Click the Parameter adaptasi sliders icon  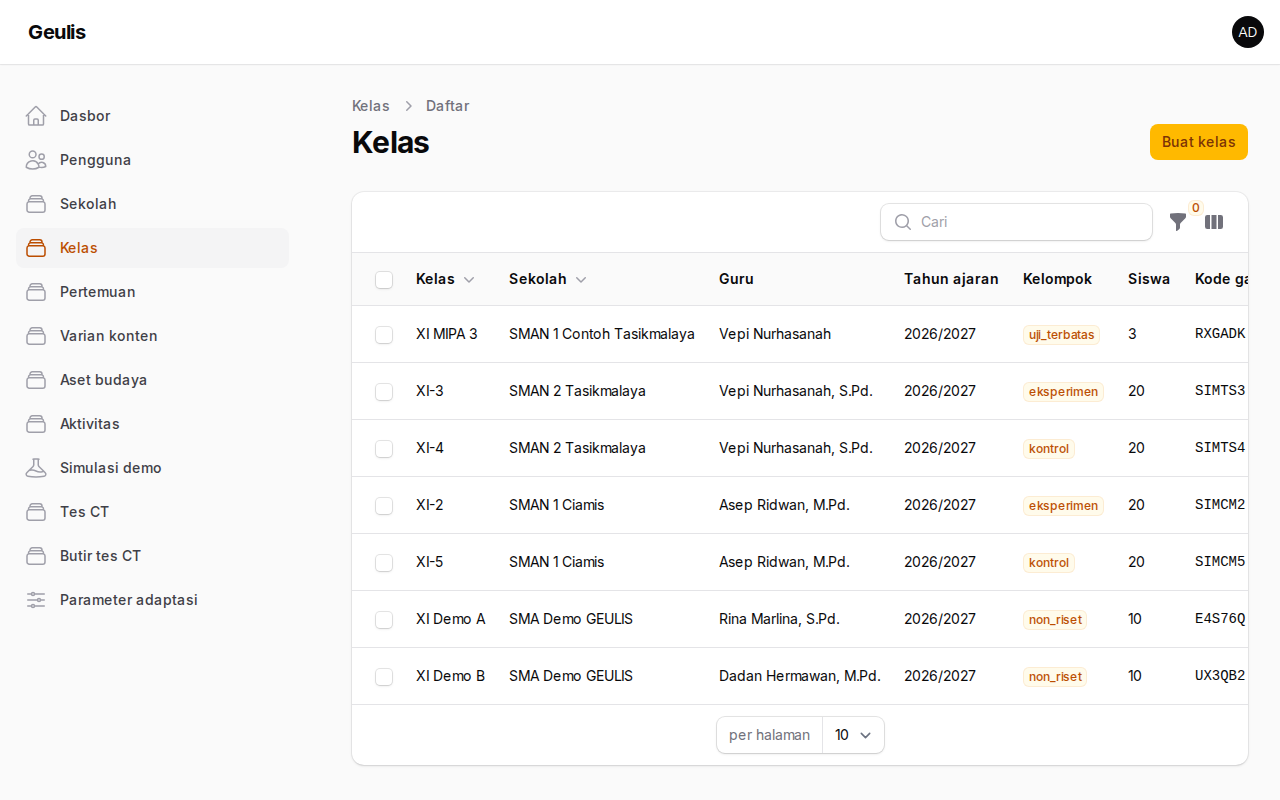tap(36, 600)
